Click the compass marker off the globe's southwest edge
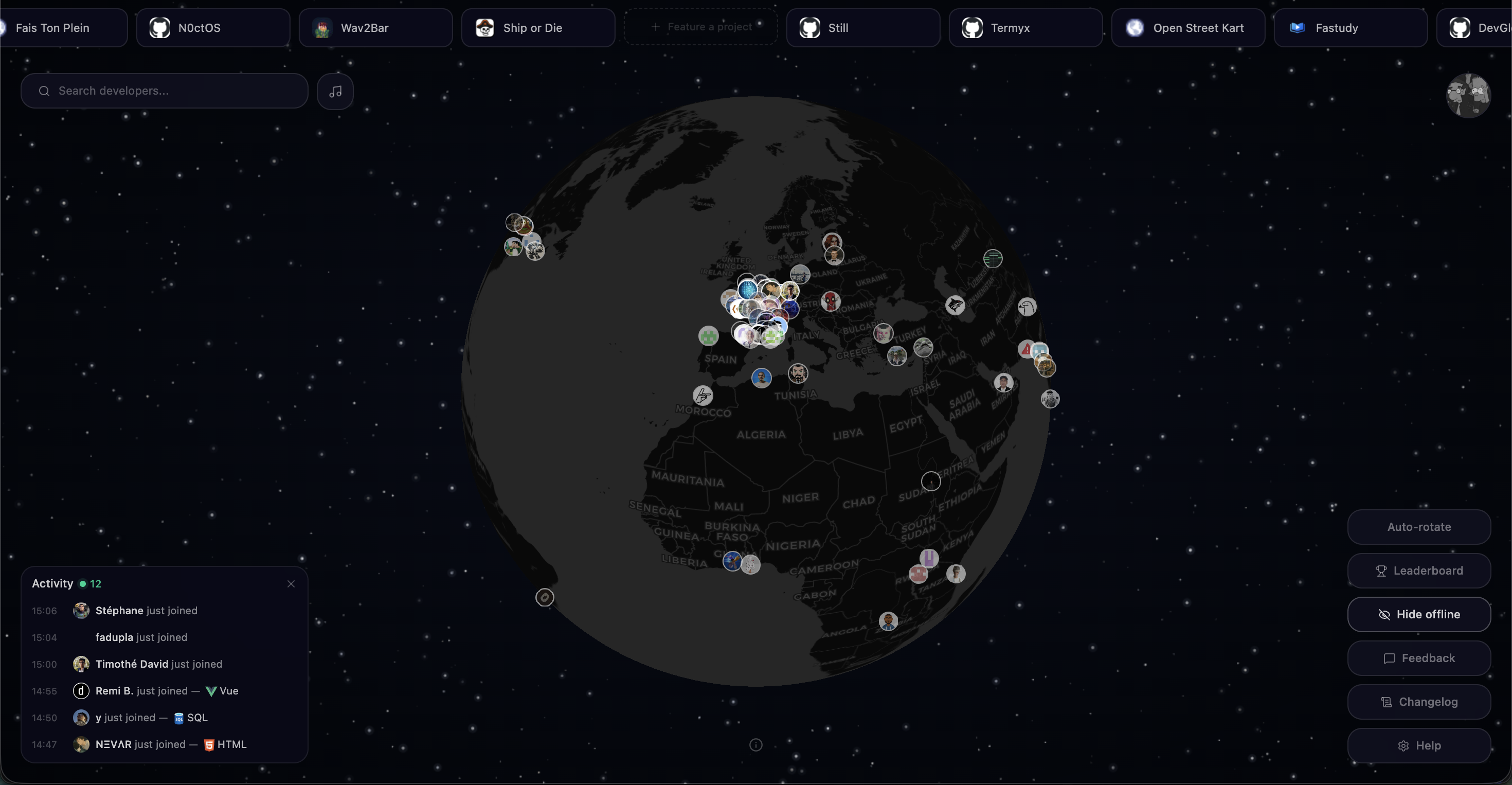 pos(545,598)
